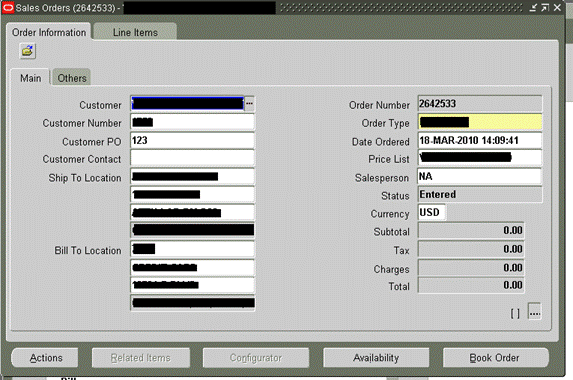This screenshot has height=380, width=573.
Task: Click the yellow folder icon under Order Information
Action: pyautogui.click(x=27, y=51)
